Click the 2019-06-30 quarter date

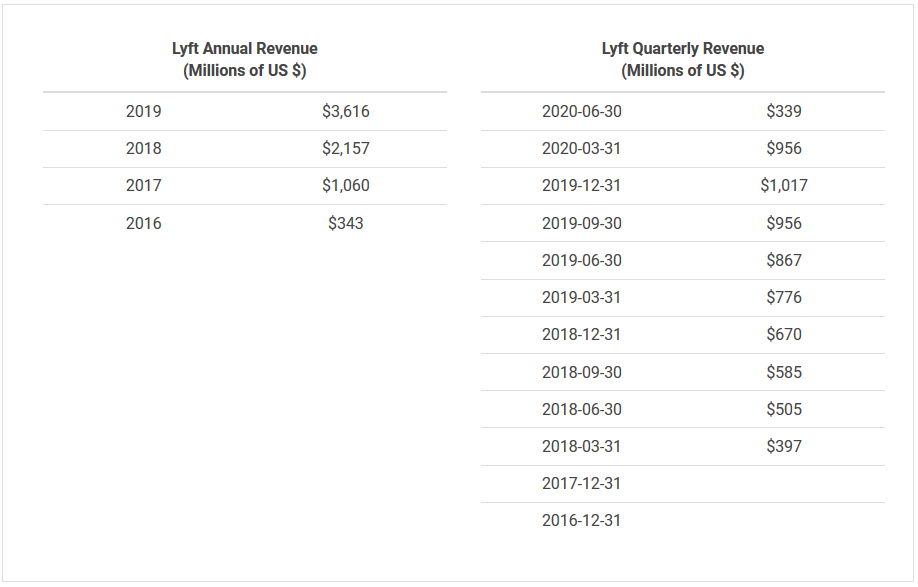(581, 260)
